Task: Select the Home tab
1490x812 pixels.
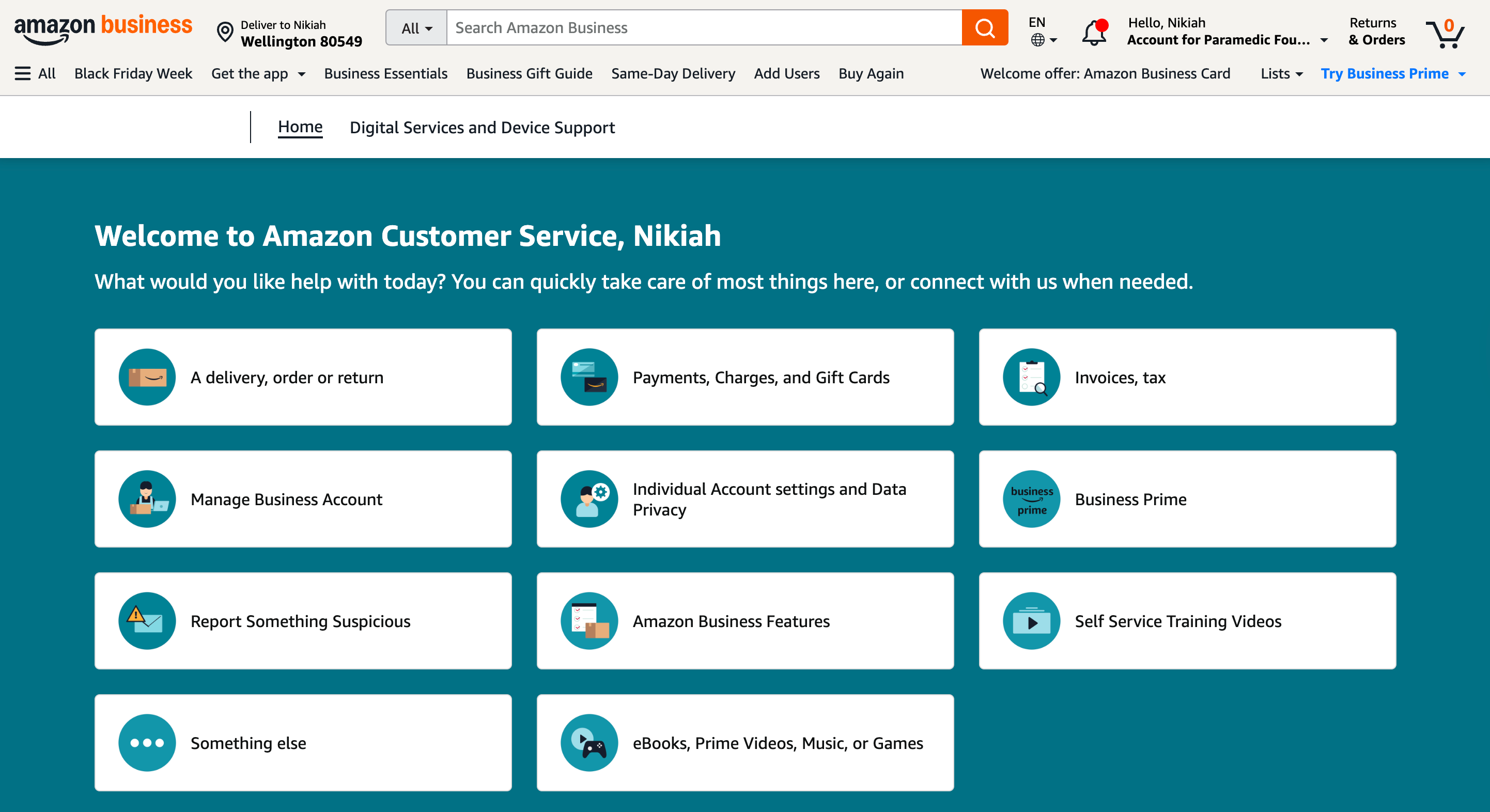Action: coord(300,127)
